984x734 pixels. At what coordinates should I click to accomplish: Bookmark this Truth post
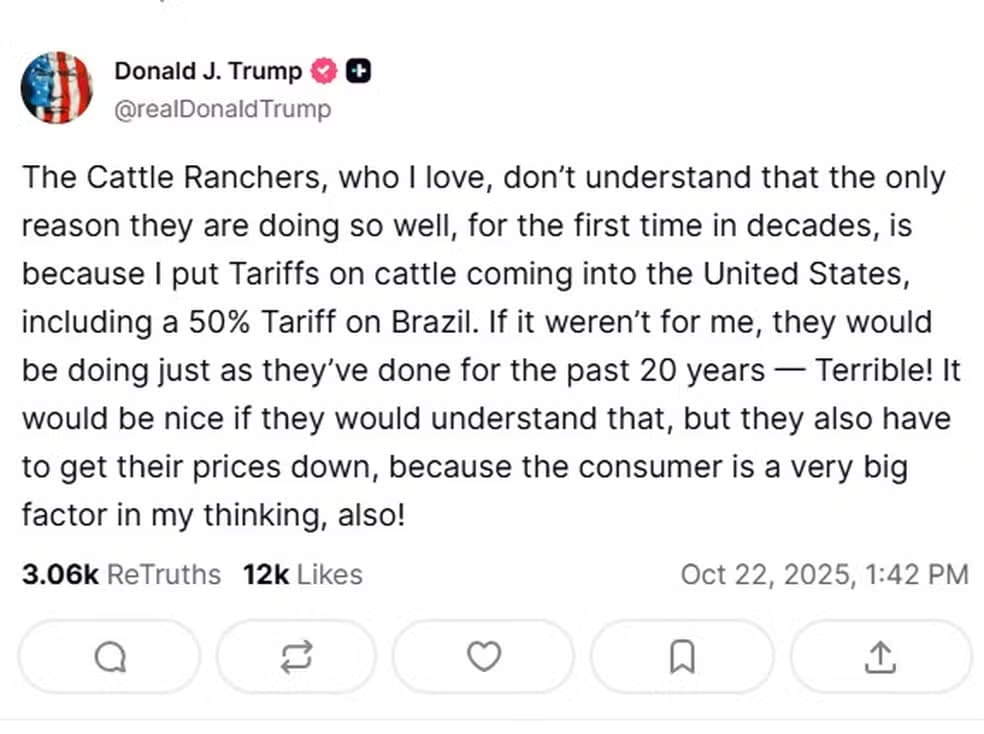tap(682, 657)
